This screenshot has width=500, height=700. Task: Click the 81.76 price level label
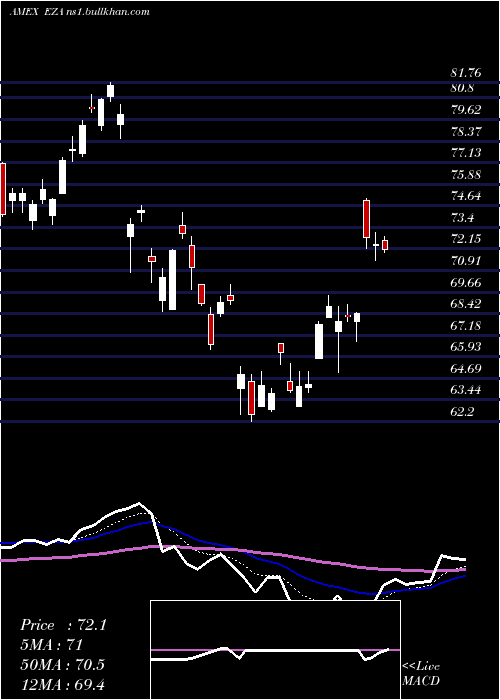(467, 73)
